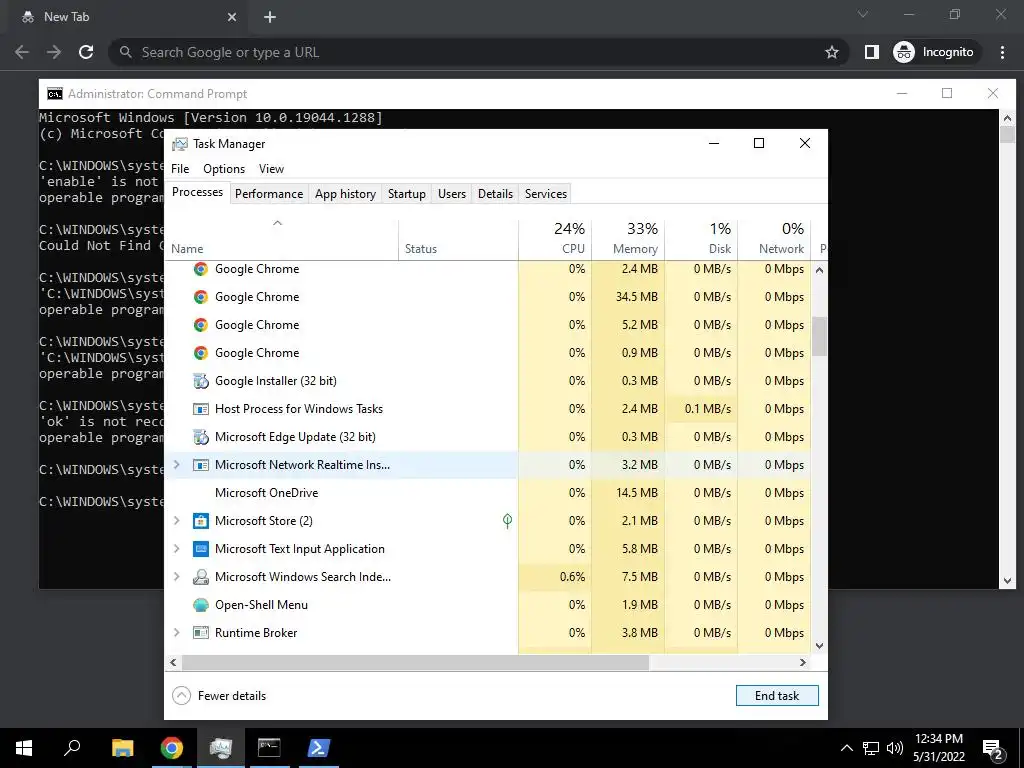Click the PowerShell taskbar icon
This screenshot has height=768, width=1024.
point(318,748)
